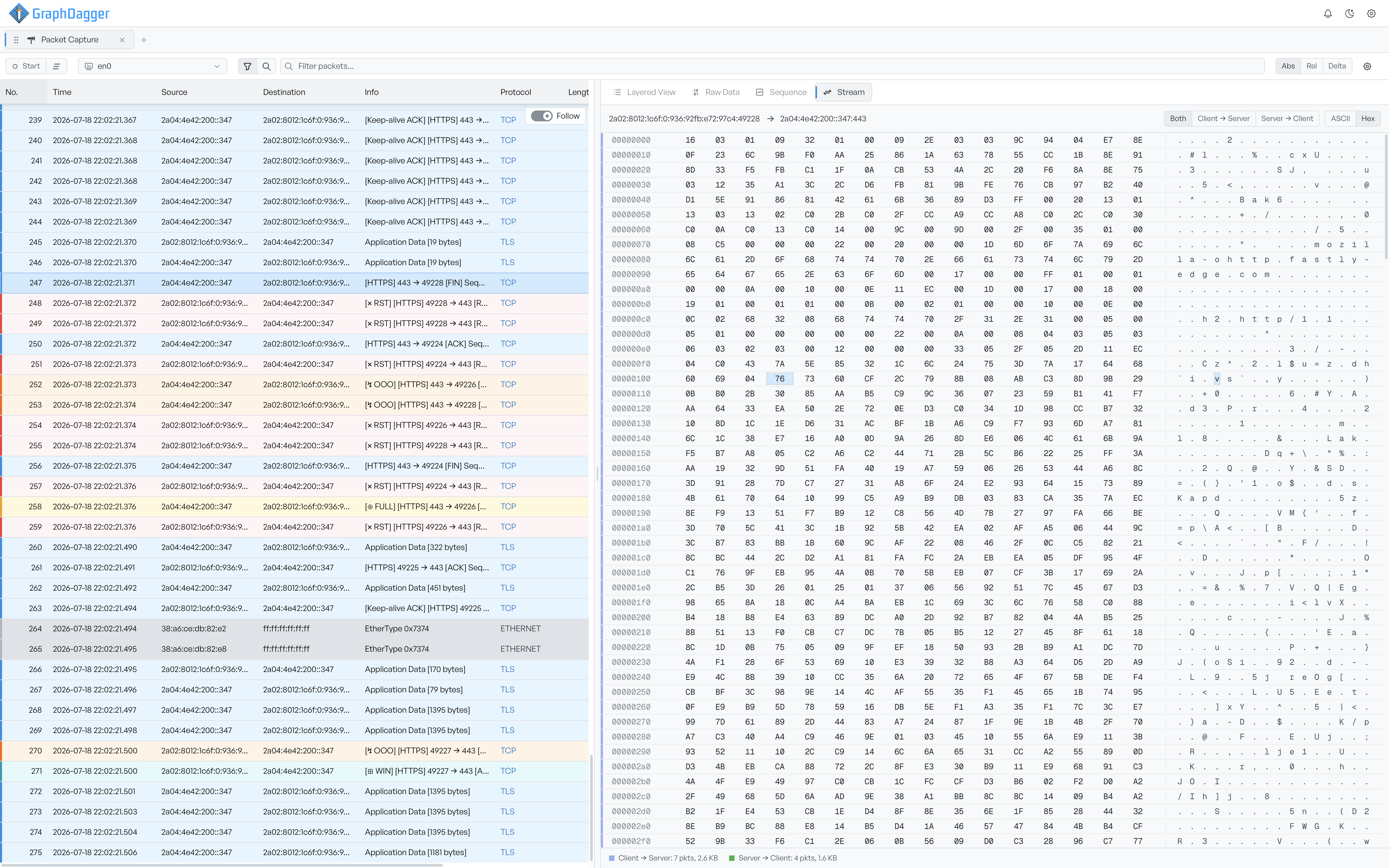Click the splitter handle between list and stream

598,474
